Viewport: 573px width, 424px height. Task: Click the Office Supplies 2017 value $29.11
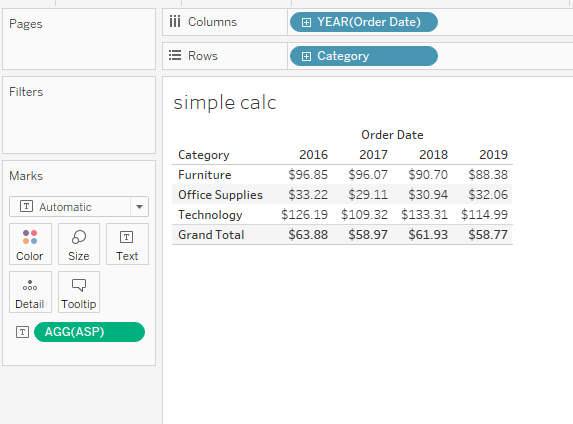[368, 194]
